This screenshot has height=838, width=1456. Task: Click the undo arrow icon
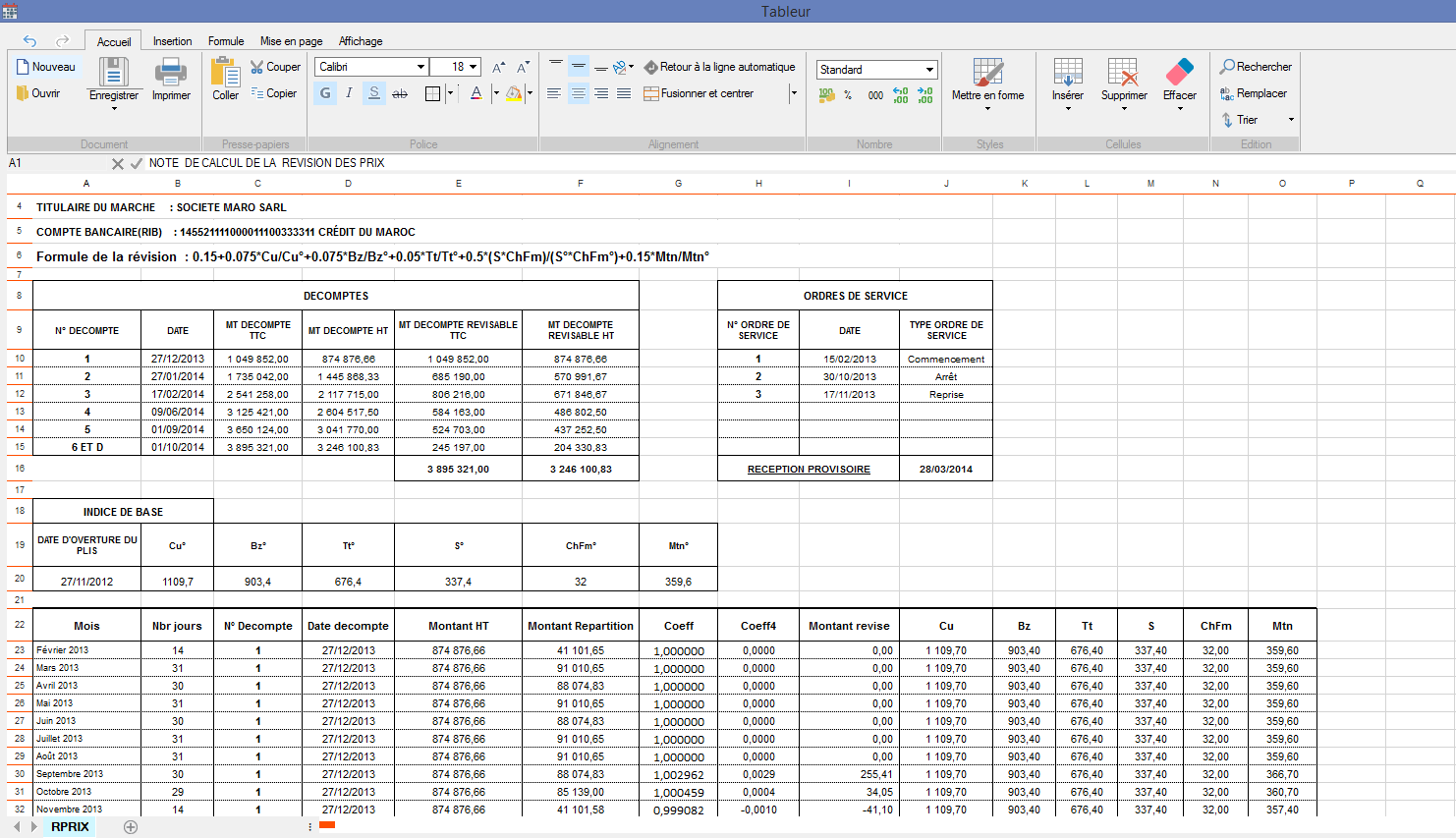coord(29,41)
